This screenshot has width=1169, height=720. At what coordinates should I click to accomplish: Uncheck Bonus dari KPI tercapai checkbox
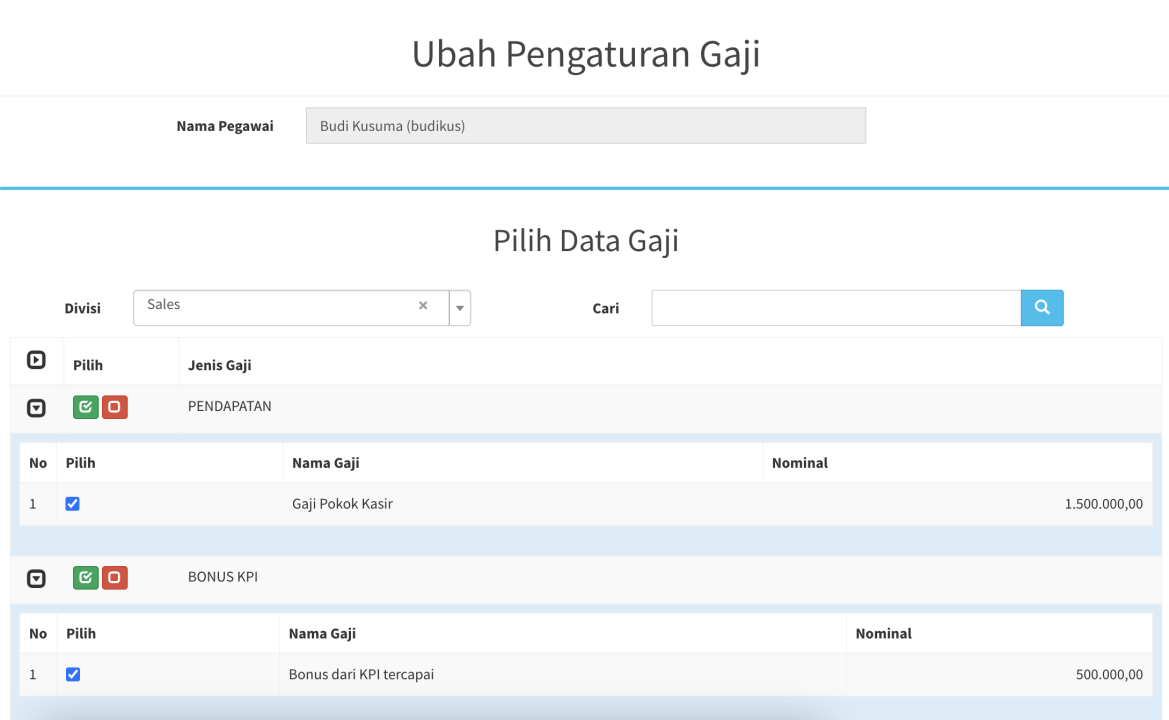tap(72, 674)
